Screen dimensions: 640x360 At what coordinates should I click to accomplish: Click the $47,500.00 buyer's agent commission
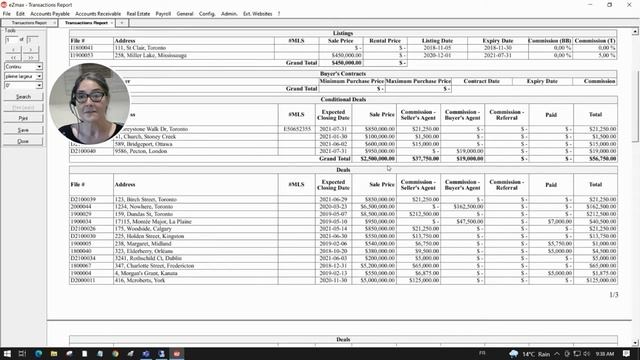point(469,221)
